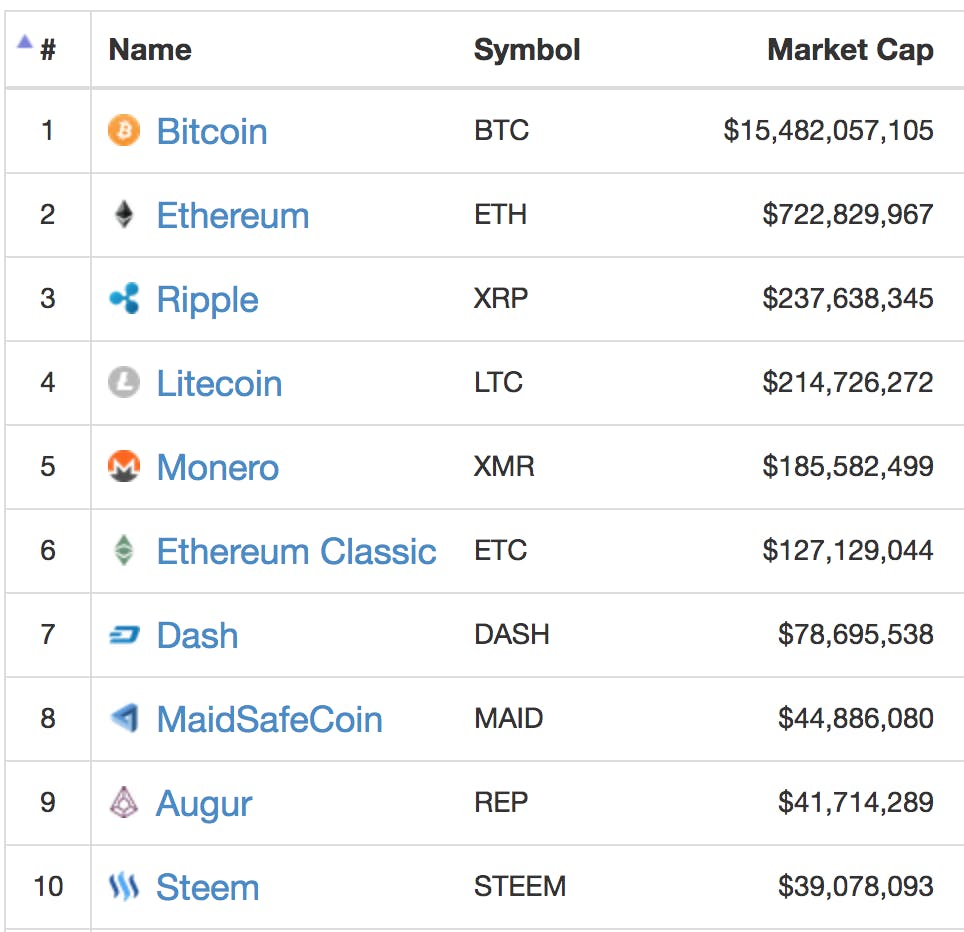The height and width of the screenshot is (932, 964).
Task: Open the Bitcoin link
Action: 212,131
